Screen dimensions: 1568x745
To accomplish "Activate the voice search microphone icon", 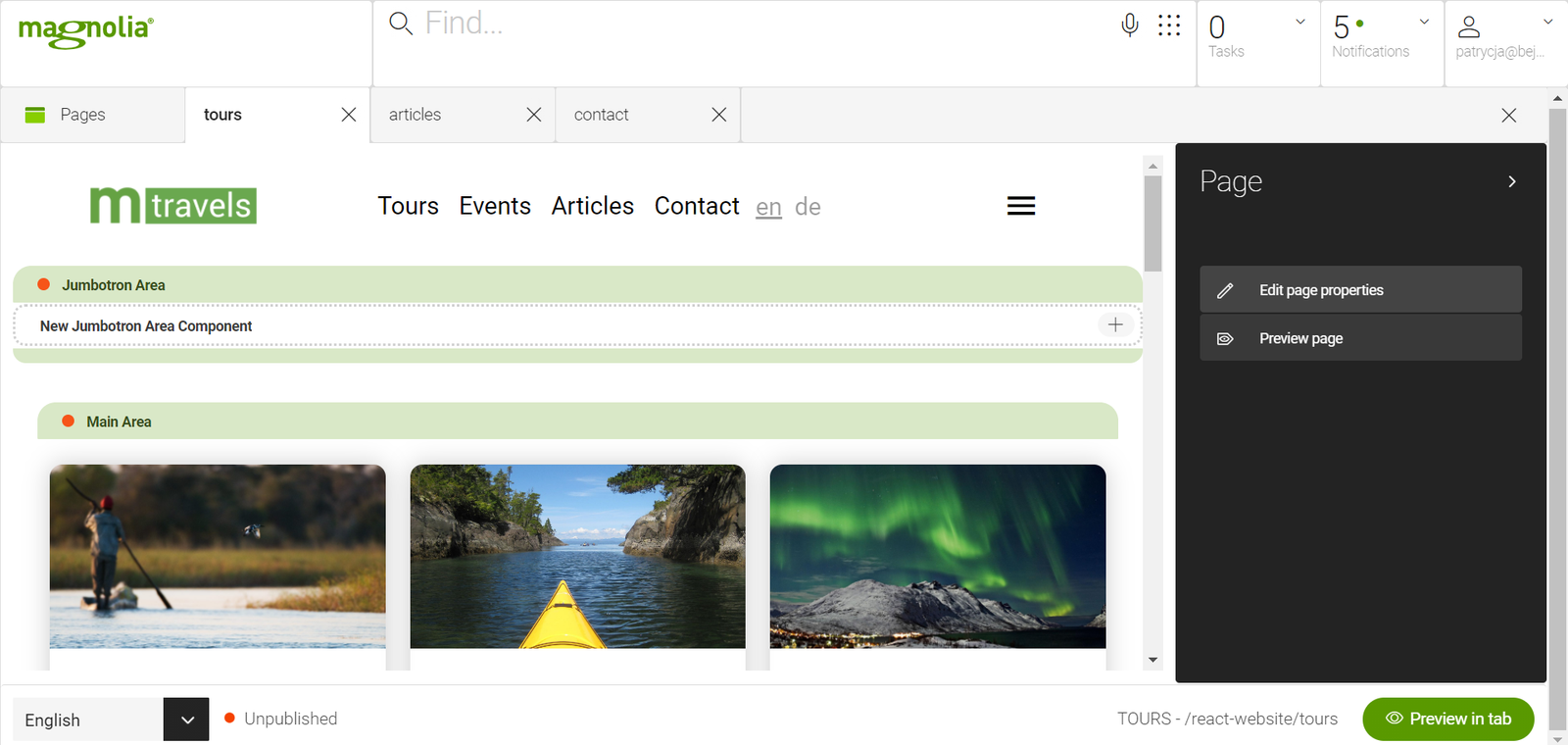I will click(1129, 24).
